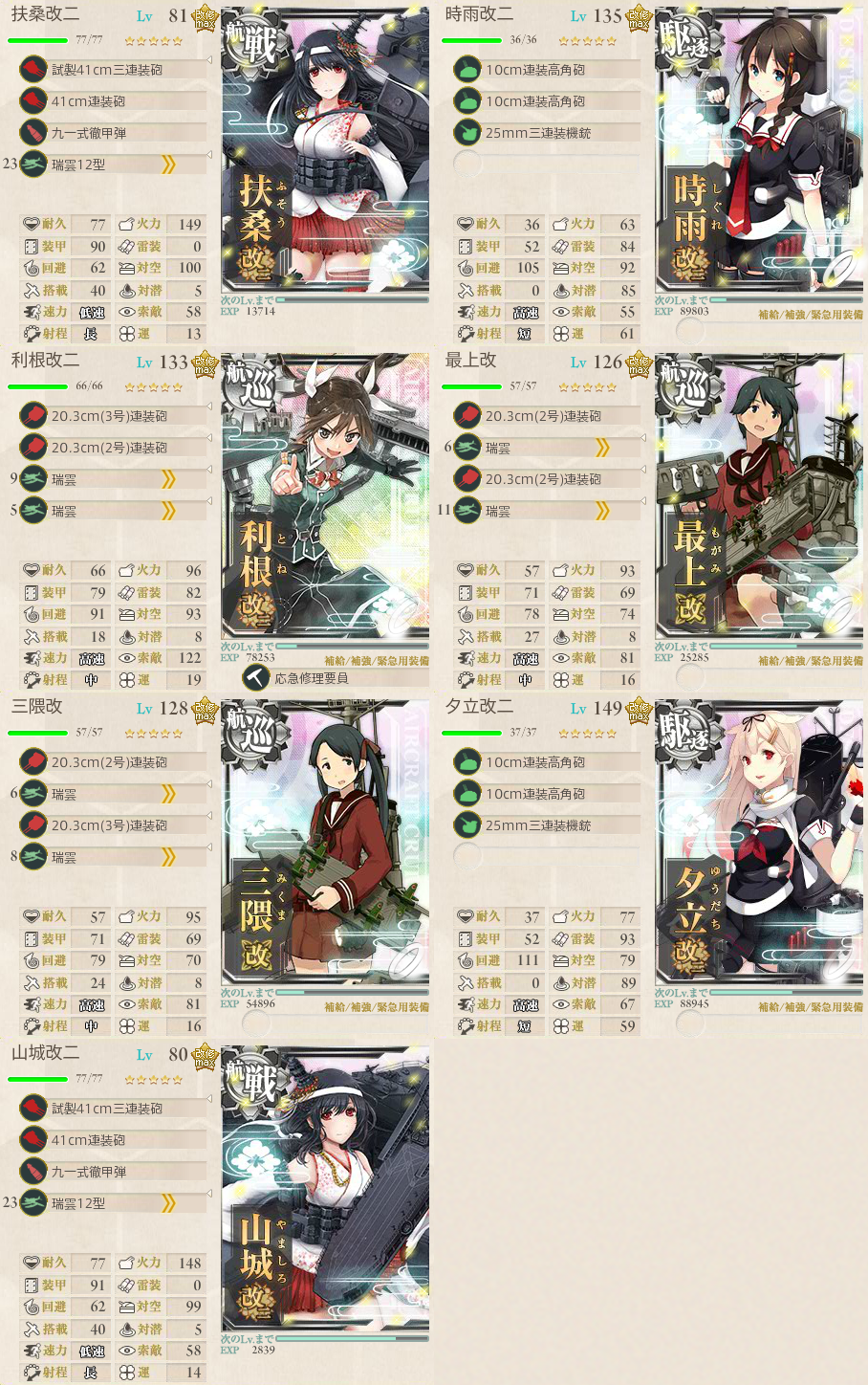Expand the yellow chevron on 扶桑改二 瑞雲12型 slot
The image size is (868, 1385).
pos(169,165)
